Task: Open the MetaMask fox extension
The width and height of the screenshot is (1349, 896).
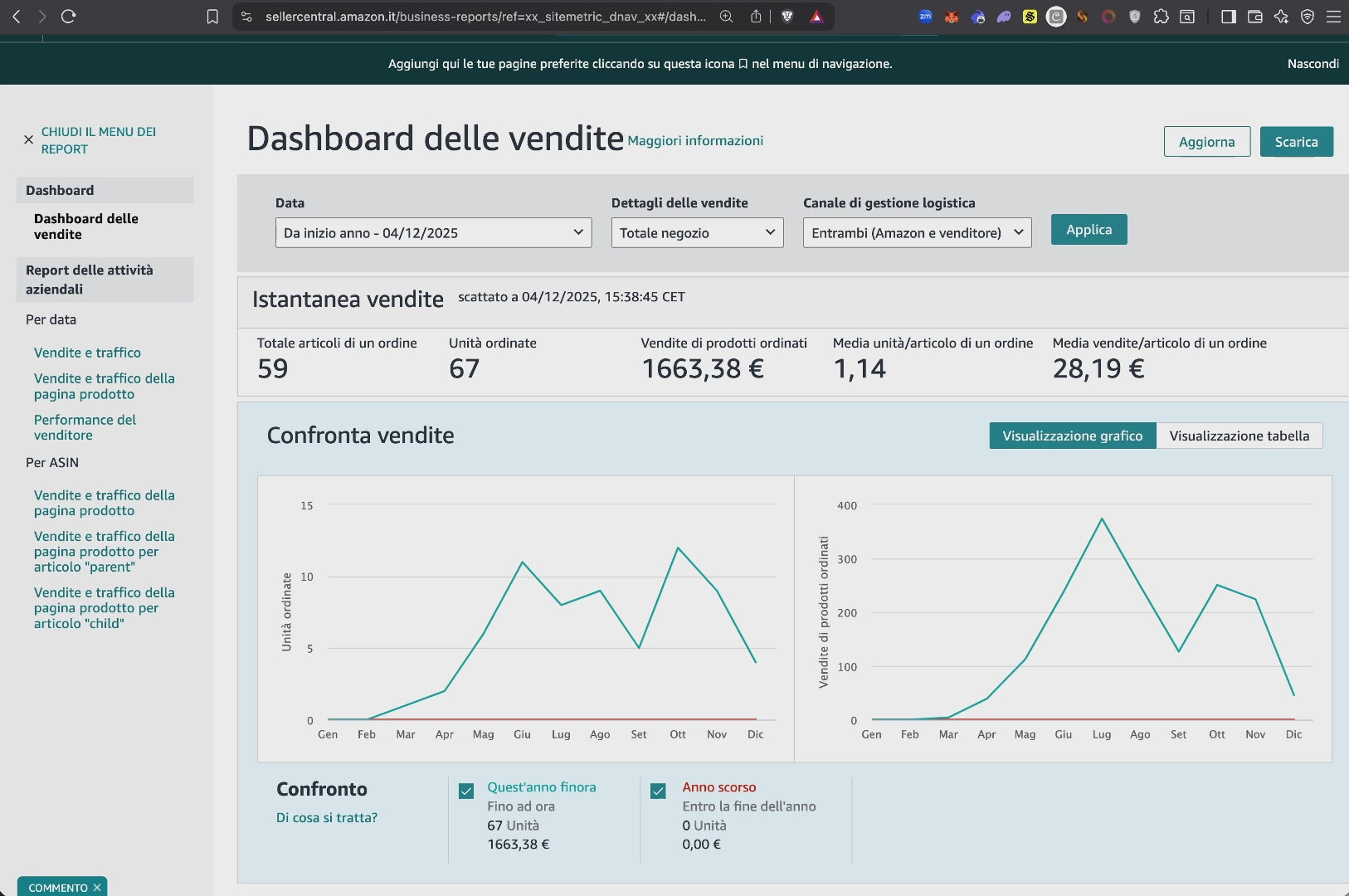Action: pyautogui.click(x=952, y=17)
